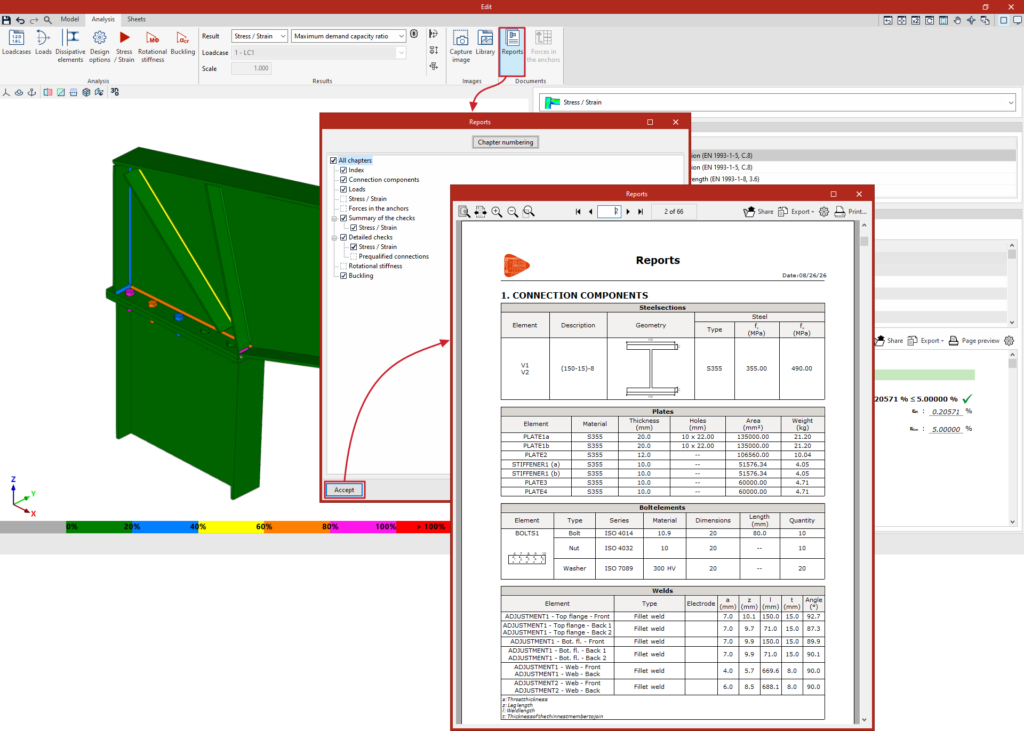Viewport: 1024px width, 731px height.
Task: Uncheck the All chapters checkbox
Action: click(334, 160)
